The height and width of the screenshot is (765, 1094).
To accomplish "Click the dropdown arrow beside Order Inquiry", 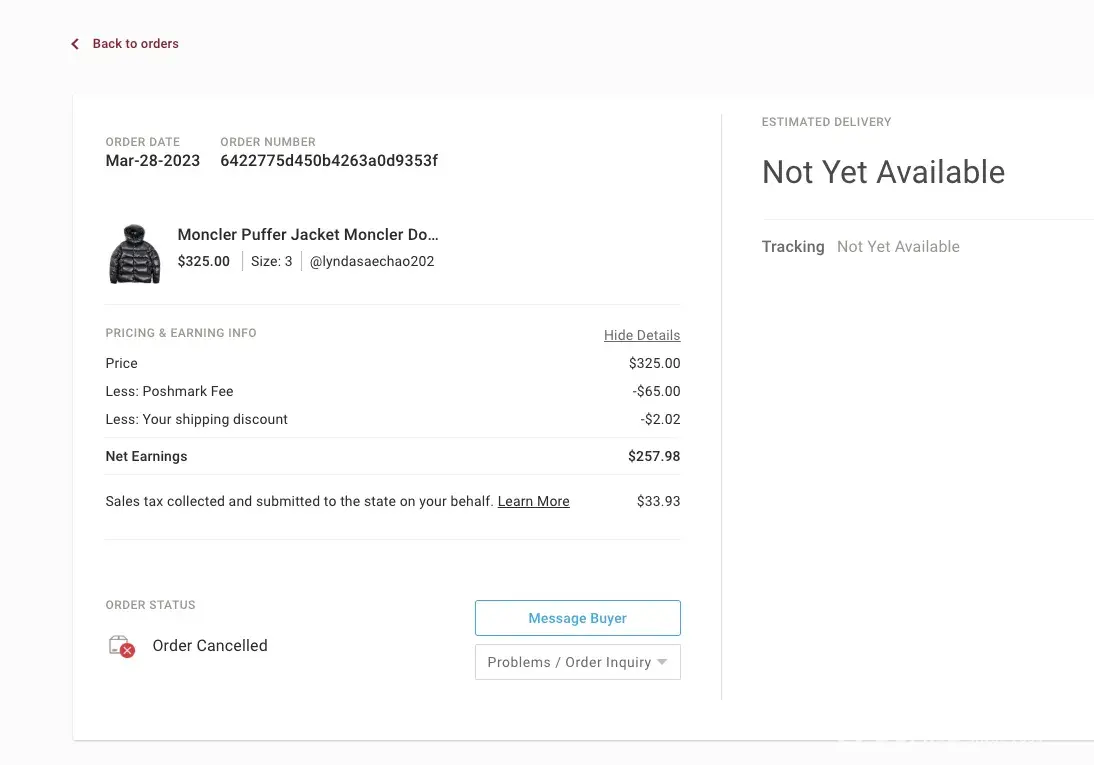I will pos(662,662).
